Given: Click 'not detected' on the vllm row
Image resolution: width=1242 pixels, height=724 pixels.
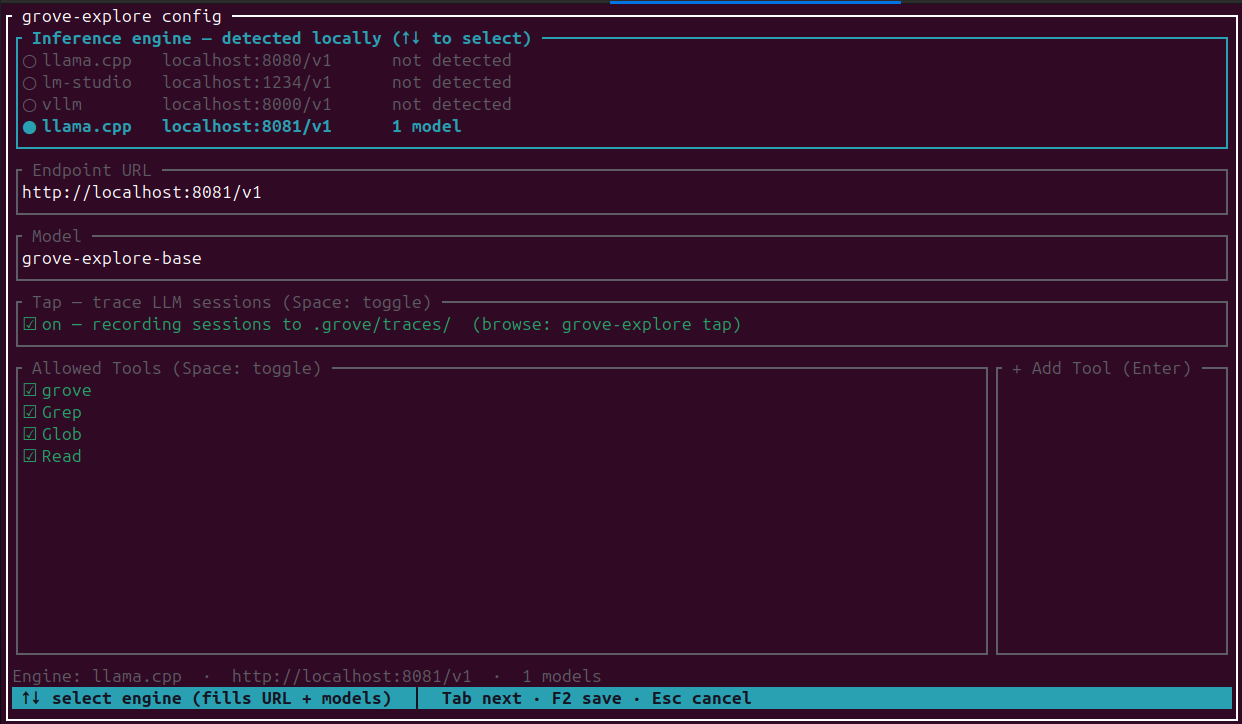Looking at the screenshot, I should [452, 105].
